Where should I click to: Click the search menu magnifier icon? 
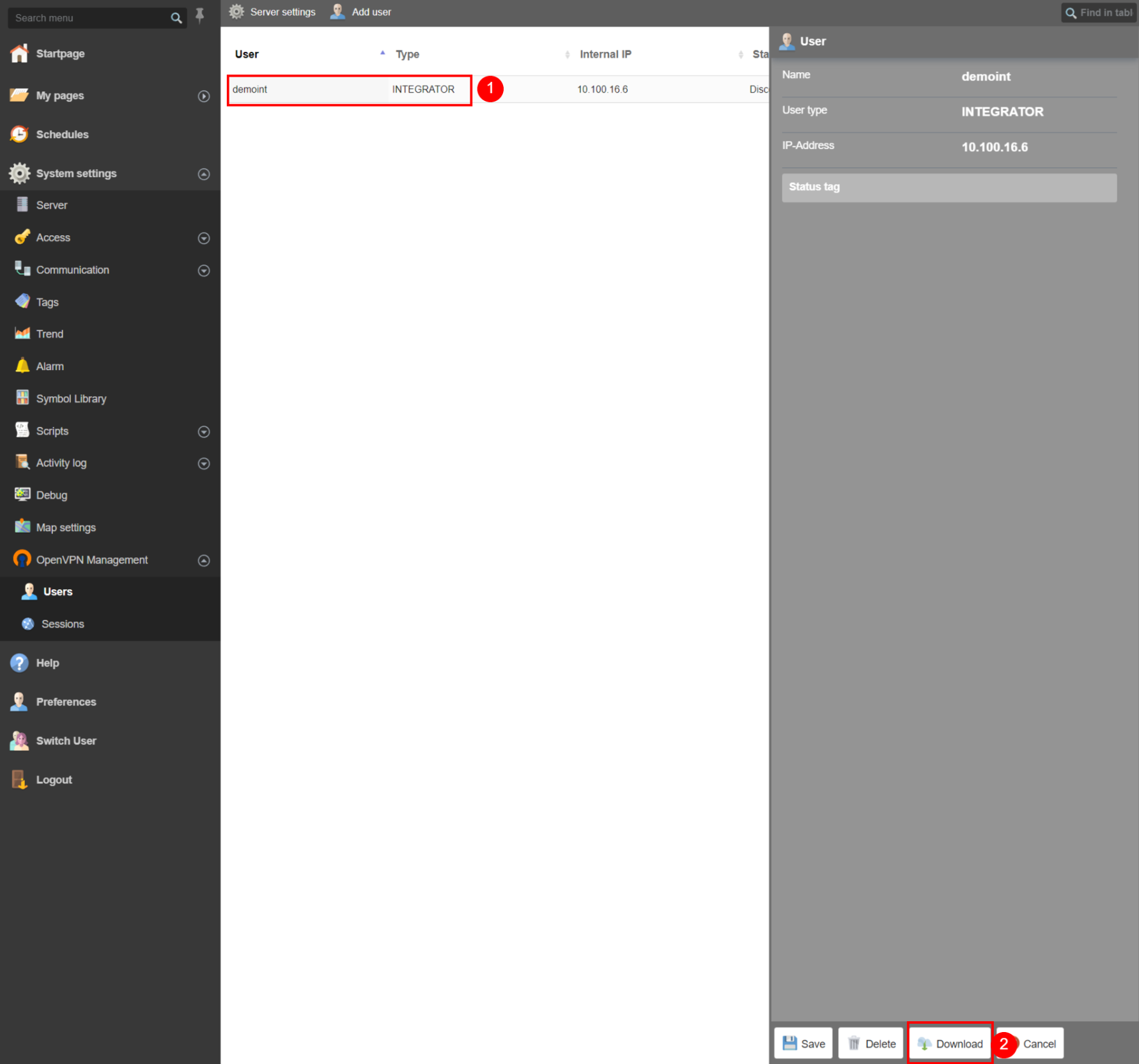(176, 18)
